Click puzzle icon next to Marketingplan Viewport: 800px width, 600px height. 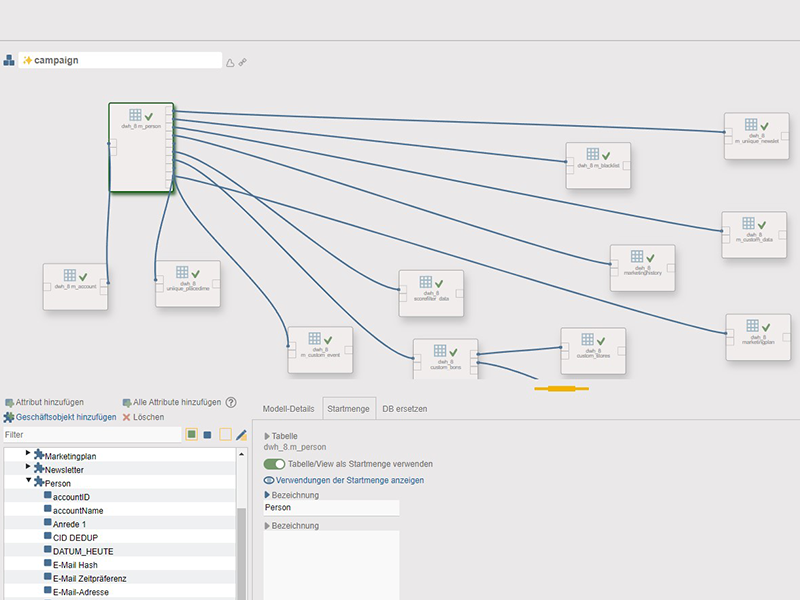pos(39,455)
